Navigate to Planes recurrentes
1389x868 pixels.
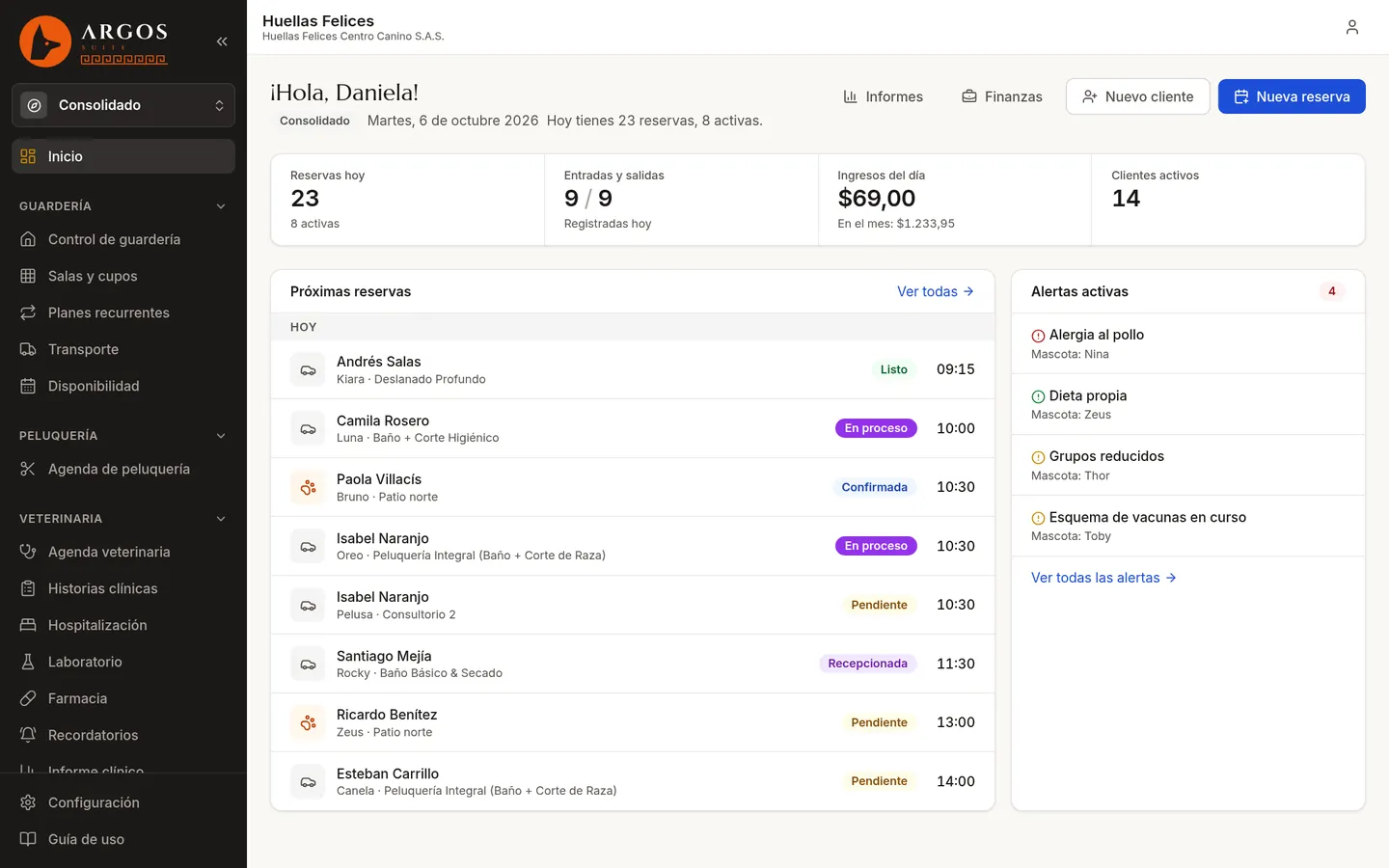click(x=123, y=312)
